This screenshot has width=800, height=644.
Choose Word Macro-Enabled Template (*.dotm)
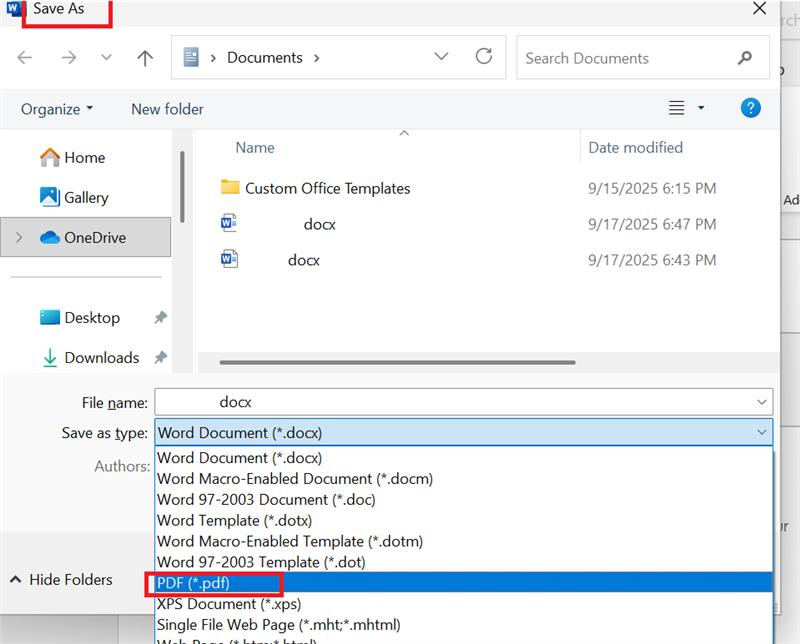[x=464, y=541]
